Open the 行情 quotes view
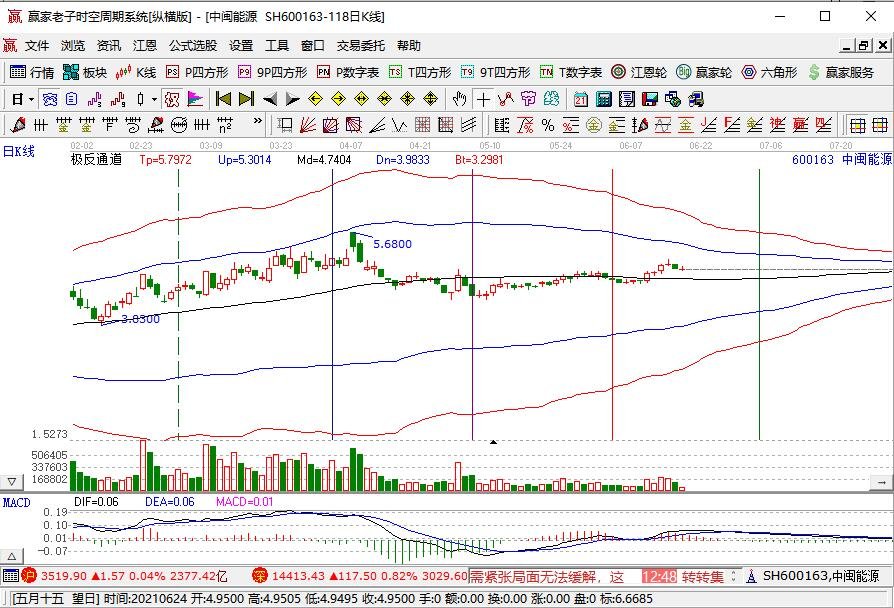The image size is (894, 608). click(32, 72)
